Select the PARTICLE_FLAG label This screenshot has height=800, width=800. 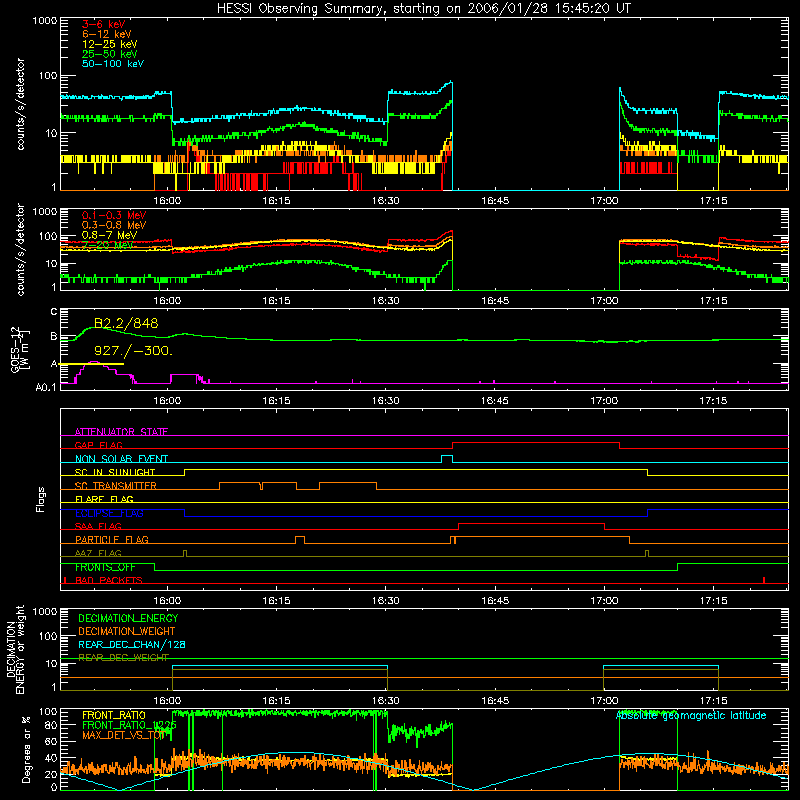click(x=112, y=540)
